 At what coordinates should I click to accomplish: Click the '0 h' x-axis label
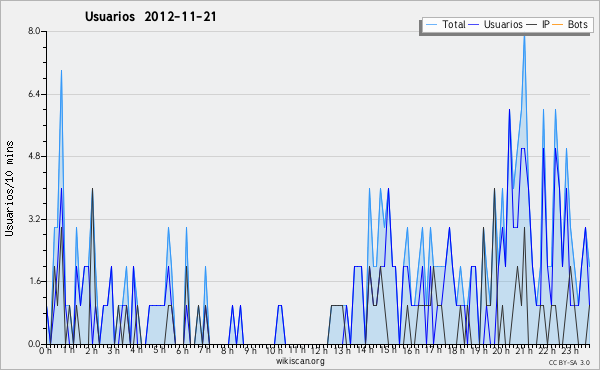coord(45,351)
